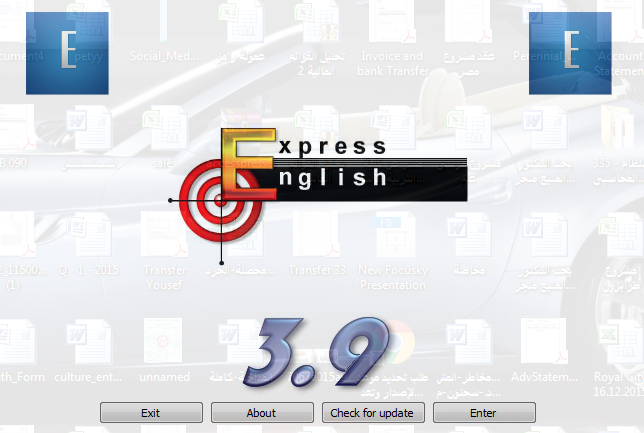
Task: Click the Exit button
Action: 151,412
